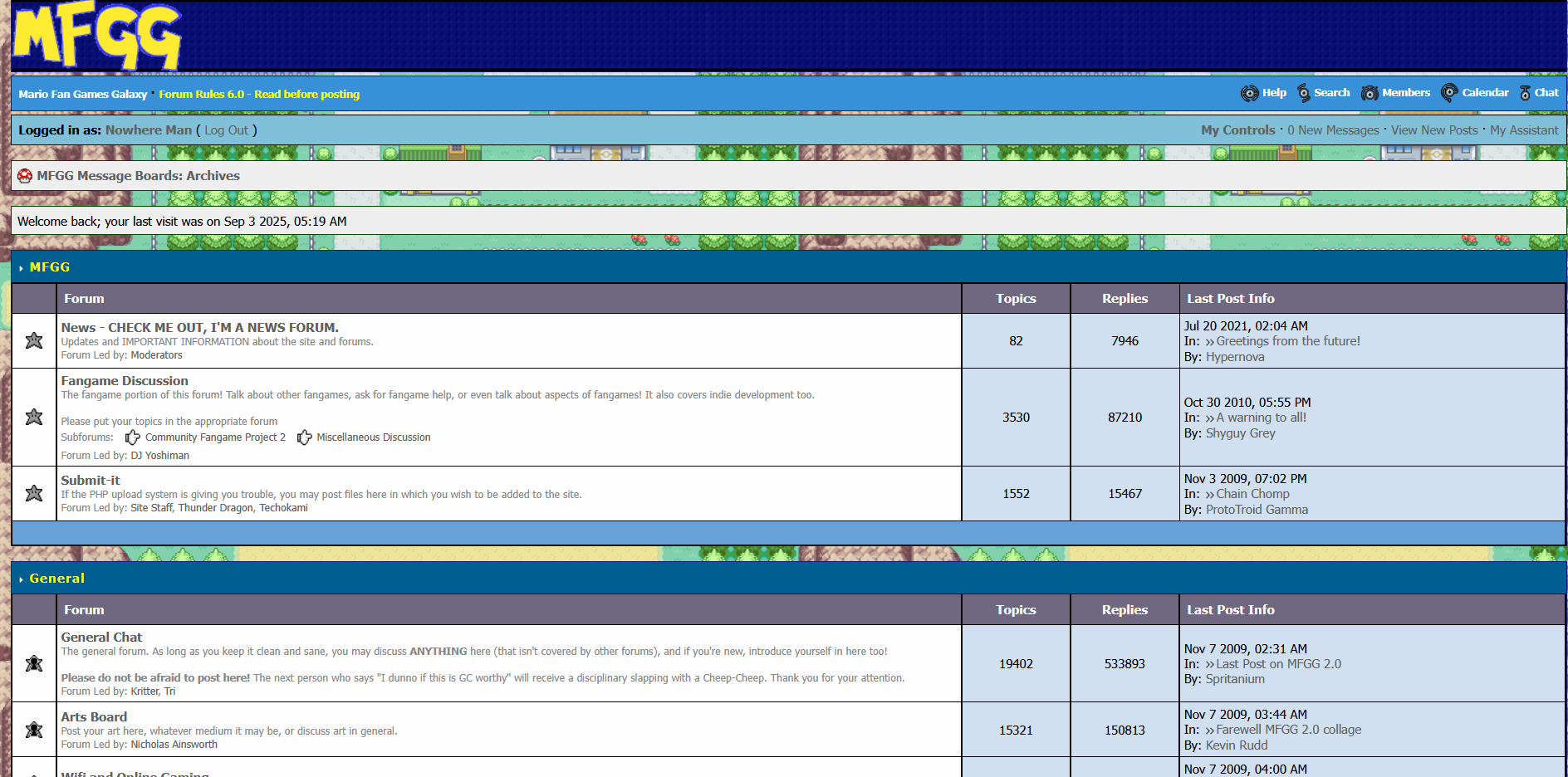Open View New Posts
This screenshot has width=1568, height=777.
point(1434,130)
